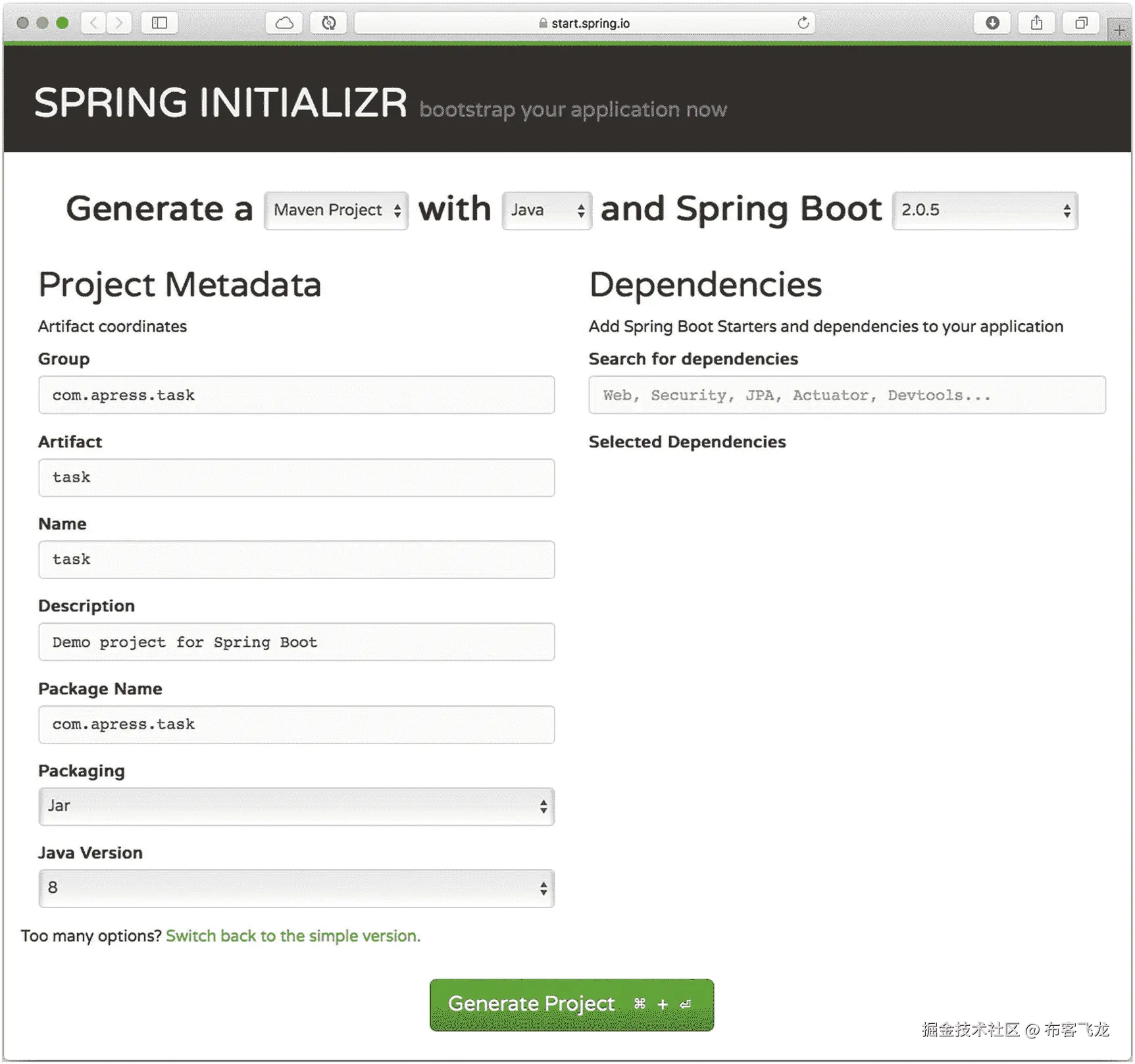This screenshot has height=1064, width=1135.
Task: Follow the Switch back to the simple version link
Action: (x=293, y=936)
